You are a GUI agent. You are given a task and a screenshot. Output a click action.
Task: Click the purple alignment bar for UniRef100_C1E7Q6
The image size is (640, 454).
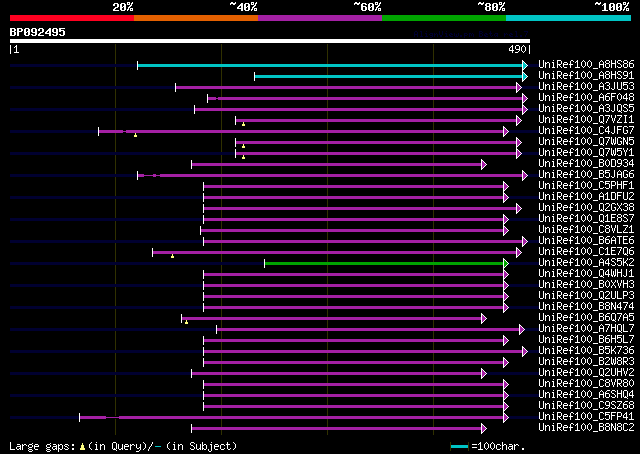[x=334, y=252]
